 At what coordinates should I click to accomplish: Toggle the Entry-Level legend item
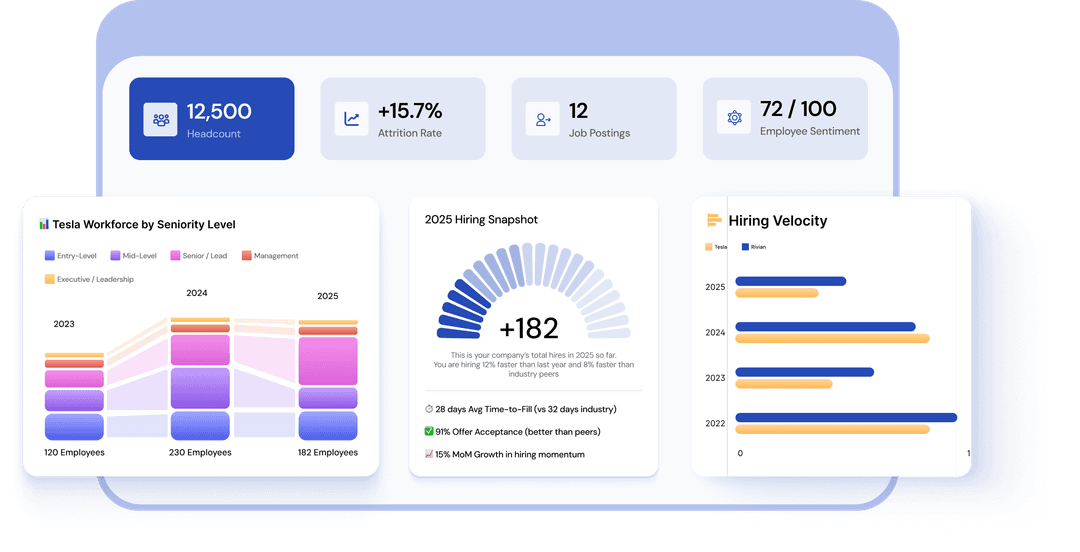coord(71,256)
